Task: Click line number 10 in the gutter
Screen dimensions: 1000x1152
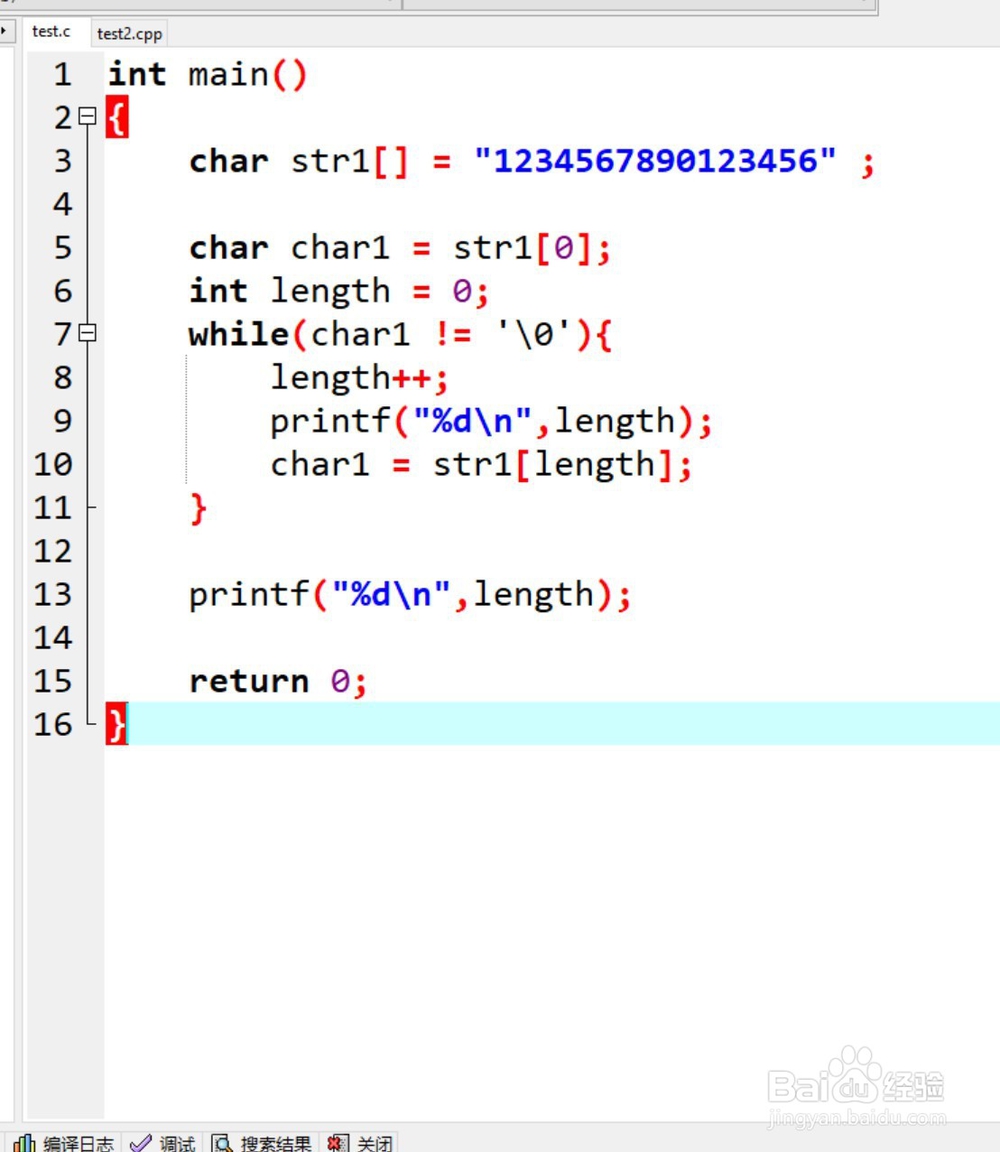Action: tap(53, 464)
